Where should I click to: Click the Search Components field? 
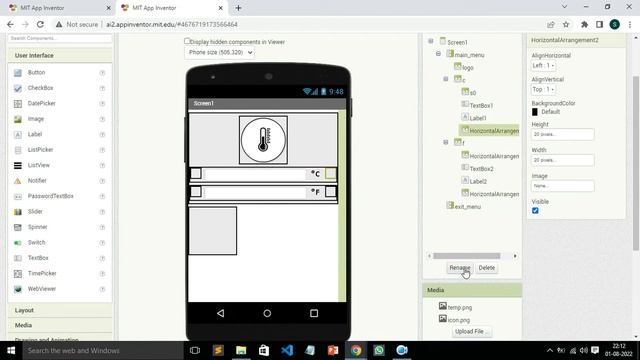60,38
